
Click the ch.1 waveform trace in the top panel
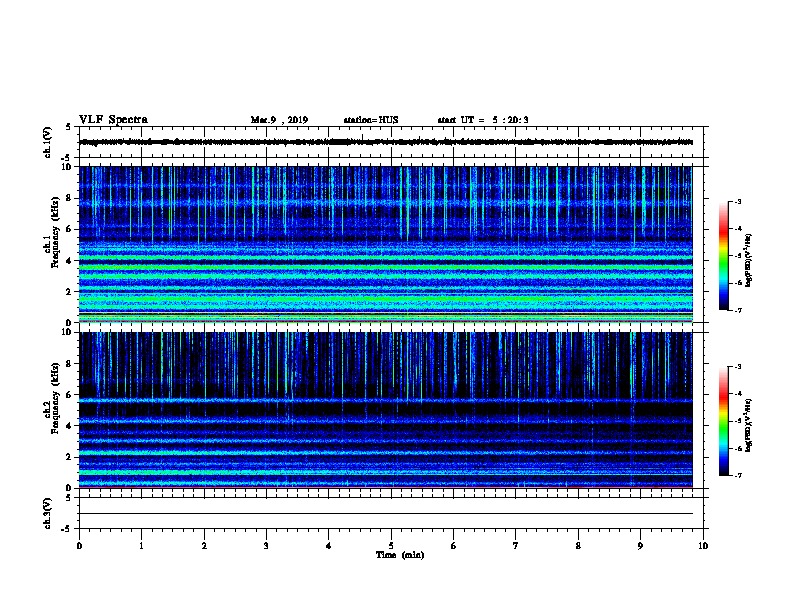point(386,142)
